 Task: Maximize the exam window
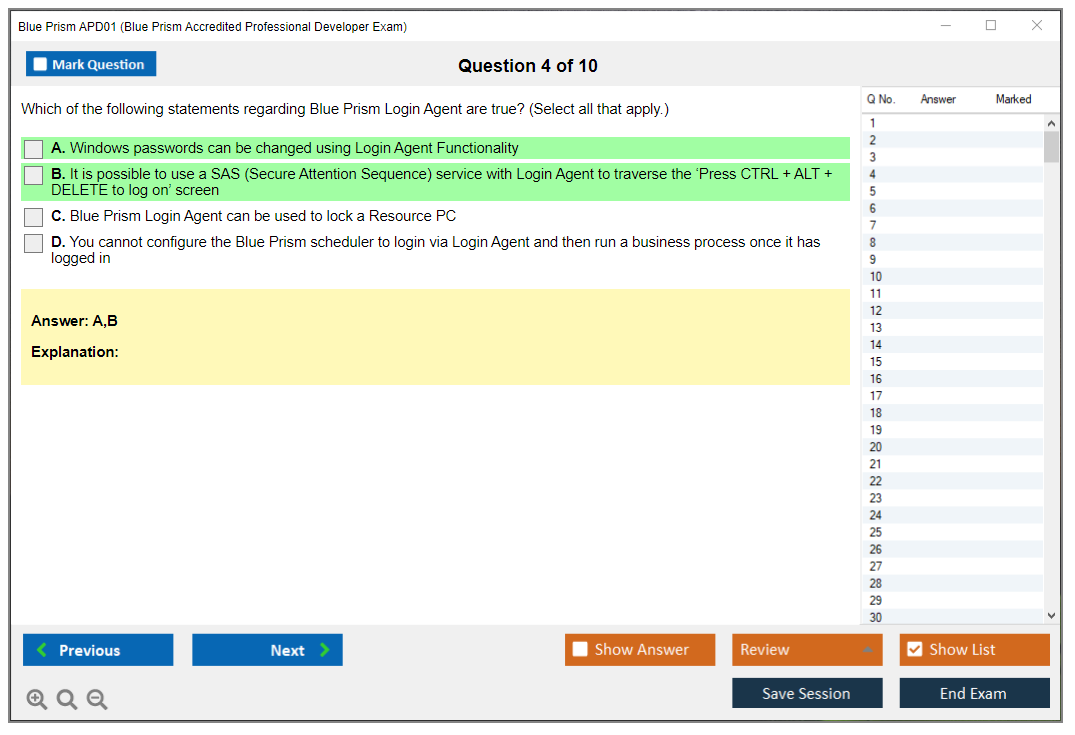(991, 26)
